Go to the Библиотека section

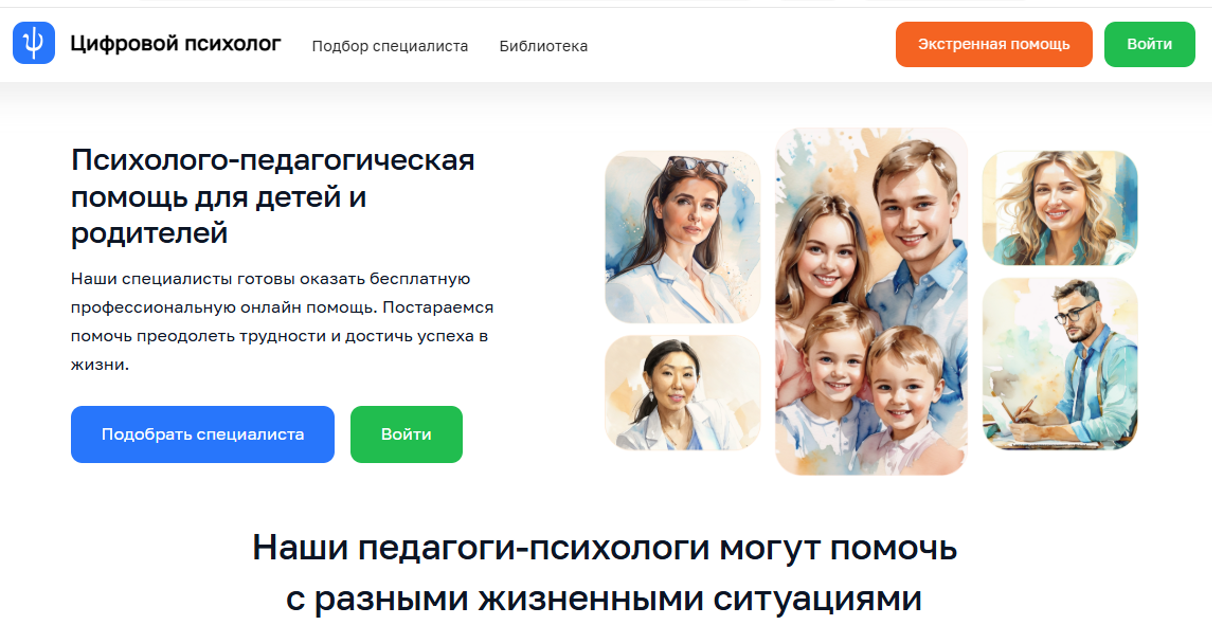pyautogui.click(x=543, y=46)
